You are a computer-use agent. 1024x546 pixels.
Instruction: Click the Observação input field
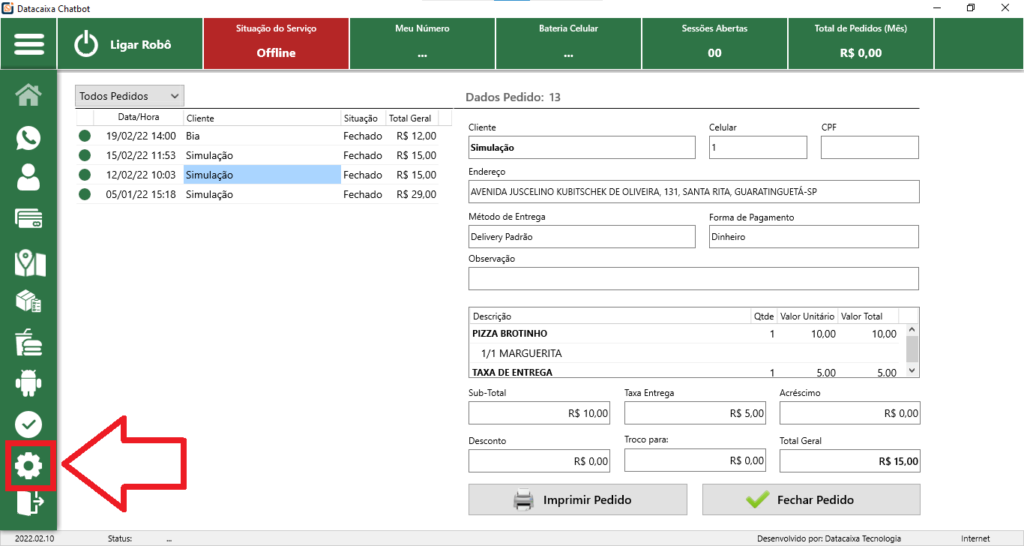coord(692,278)
